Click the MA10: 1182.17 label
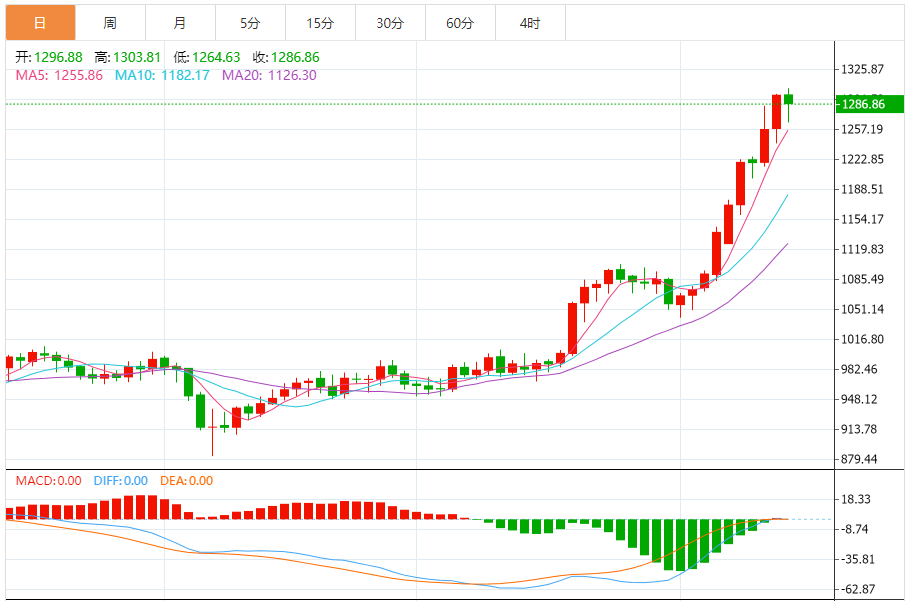 pyautogui.click(x=162, y=75)
